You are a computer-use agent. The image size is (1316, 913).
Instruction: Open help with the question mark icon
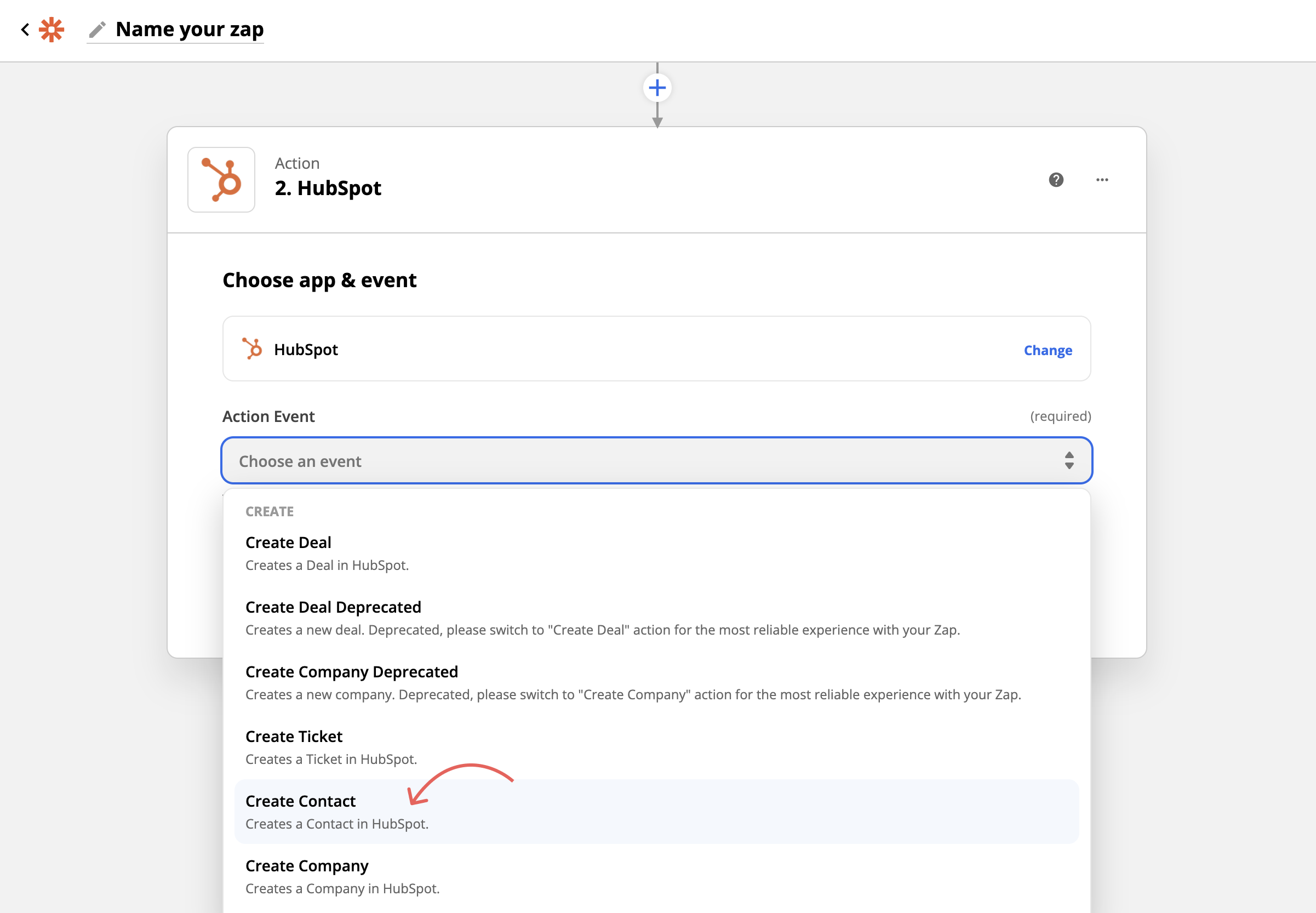click(x=1056, y=180)
